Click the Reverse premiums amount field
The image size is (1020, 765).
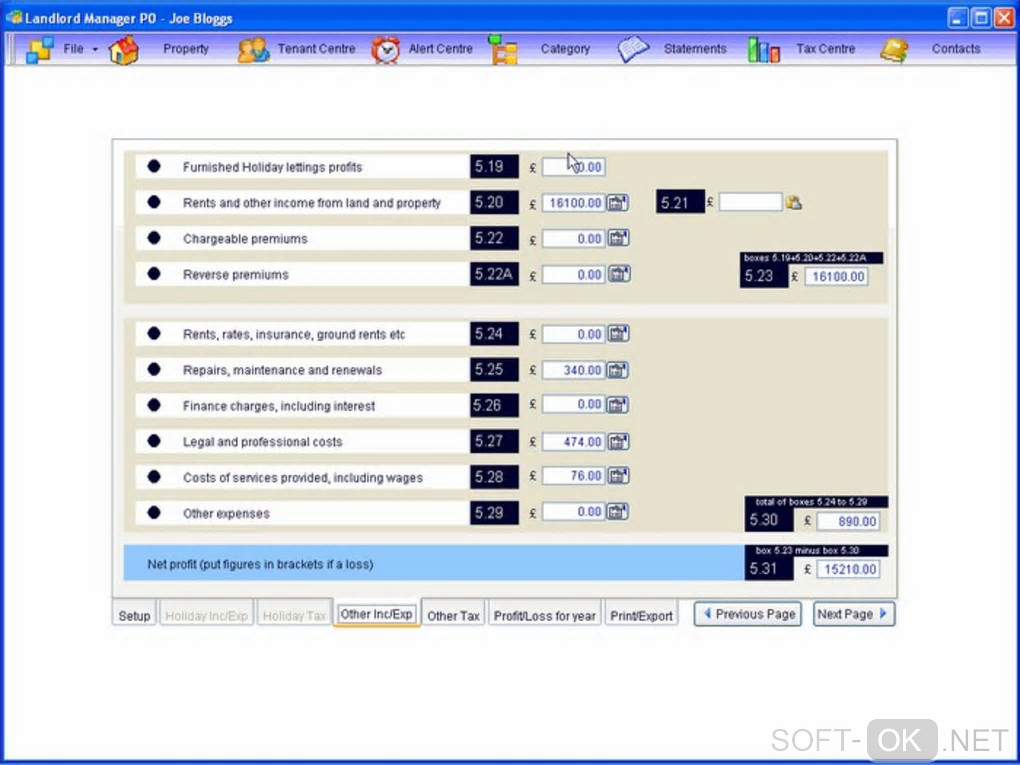[574, 274]
